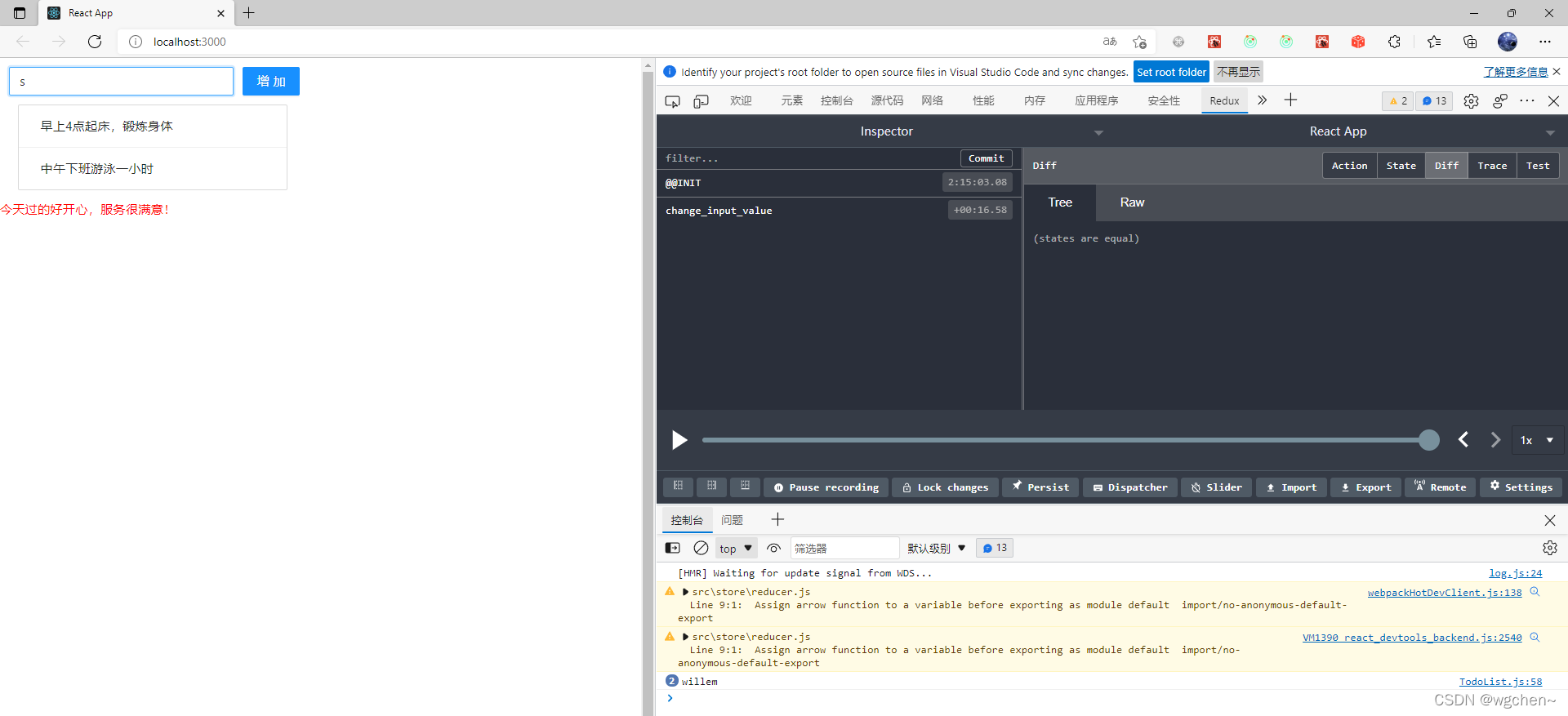Open the 网络 DevTools tab

click(x=932, y=100)
